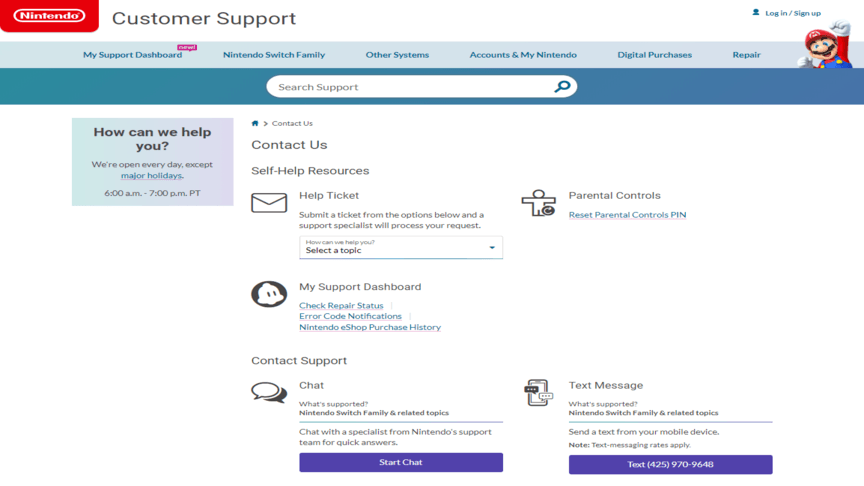
Task: Click the Parental Controls heading
Action: [x=614, y=196]
